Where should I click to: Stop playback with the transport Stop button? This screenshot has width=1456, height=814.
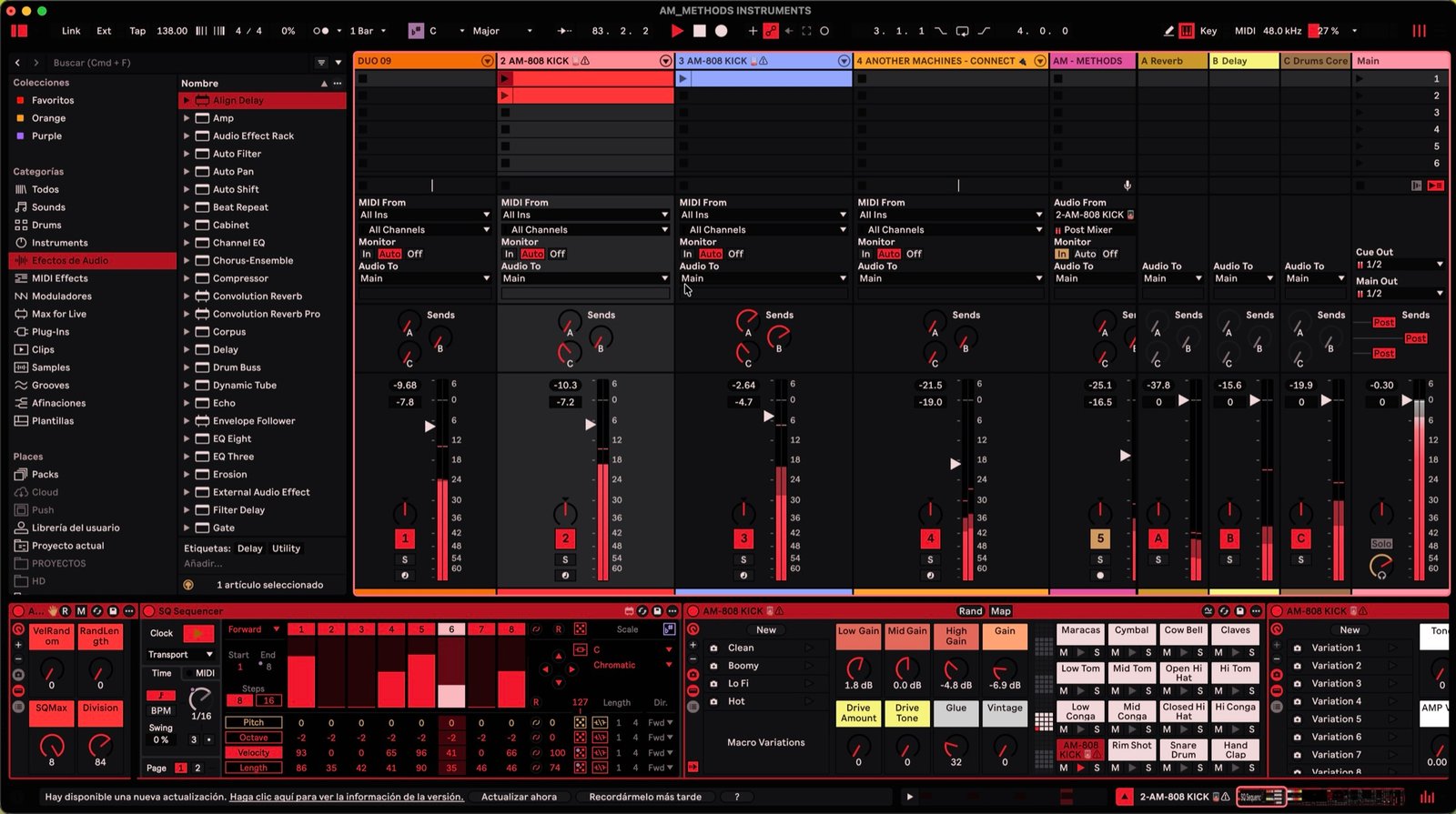pyautogui.click(x=699, y=31)
